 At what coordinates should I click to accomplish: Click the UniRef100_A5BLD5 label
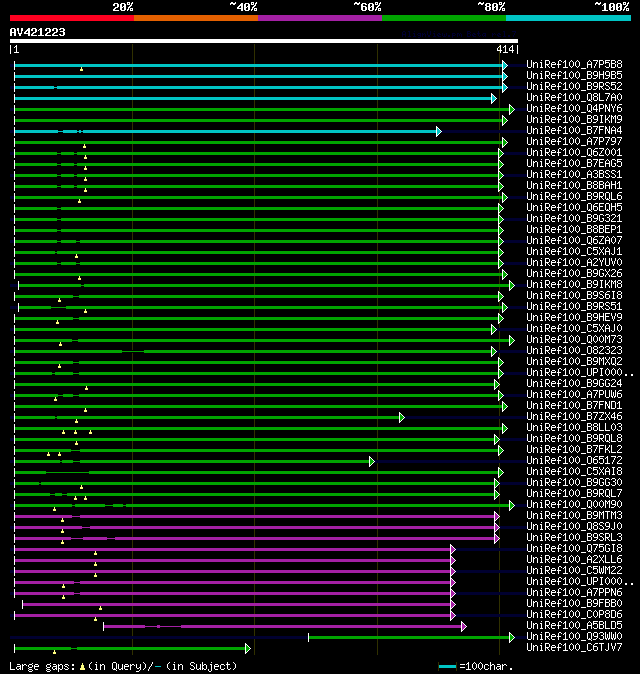(574, 626)
